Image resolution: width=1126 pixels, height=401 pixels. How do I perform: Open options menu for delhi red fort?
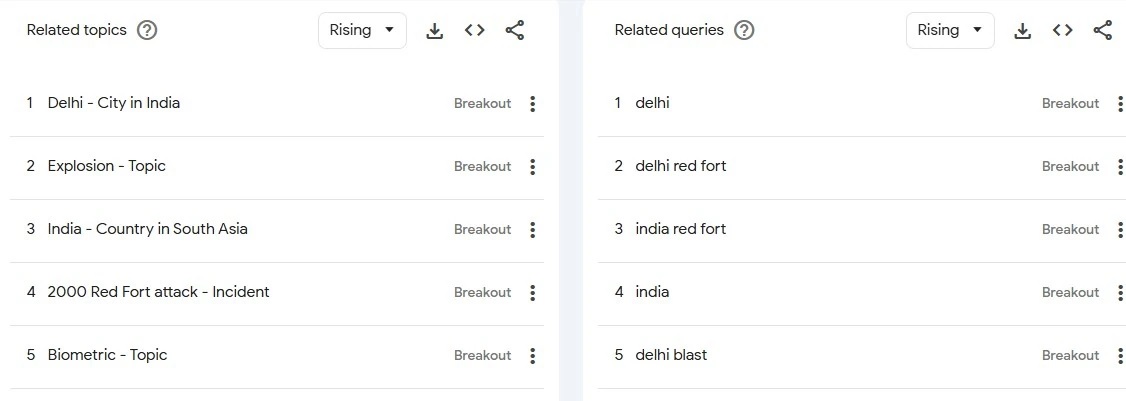click(x=1120, y=167)
